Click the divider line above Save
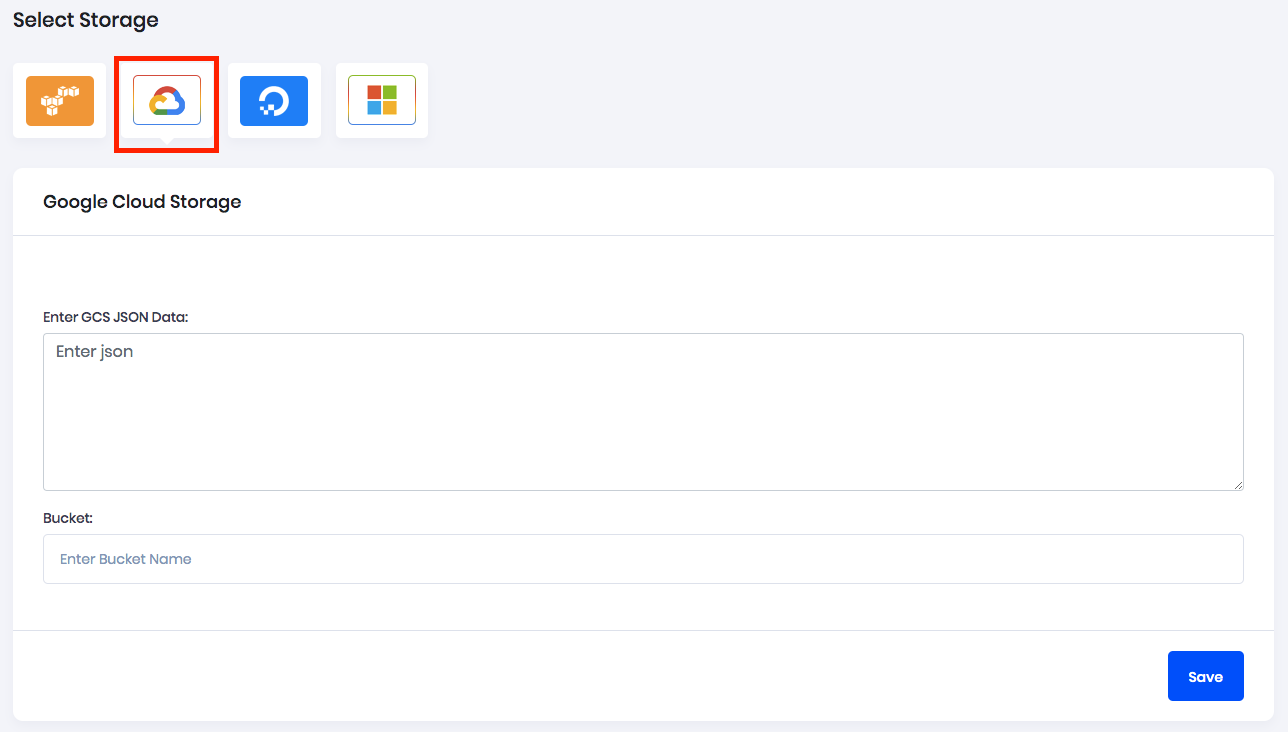 (x=643, y=630)
